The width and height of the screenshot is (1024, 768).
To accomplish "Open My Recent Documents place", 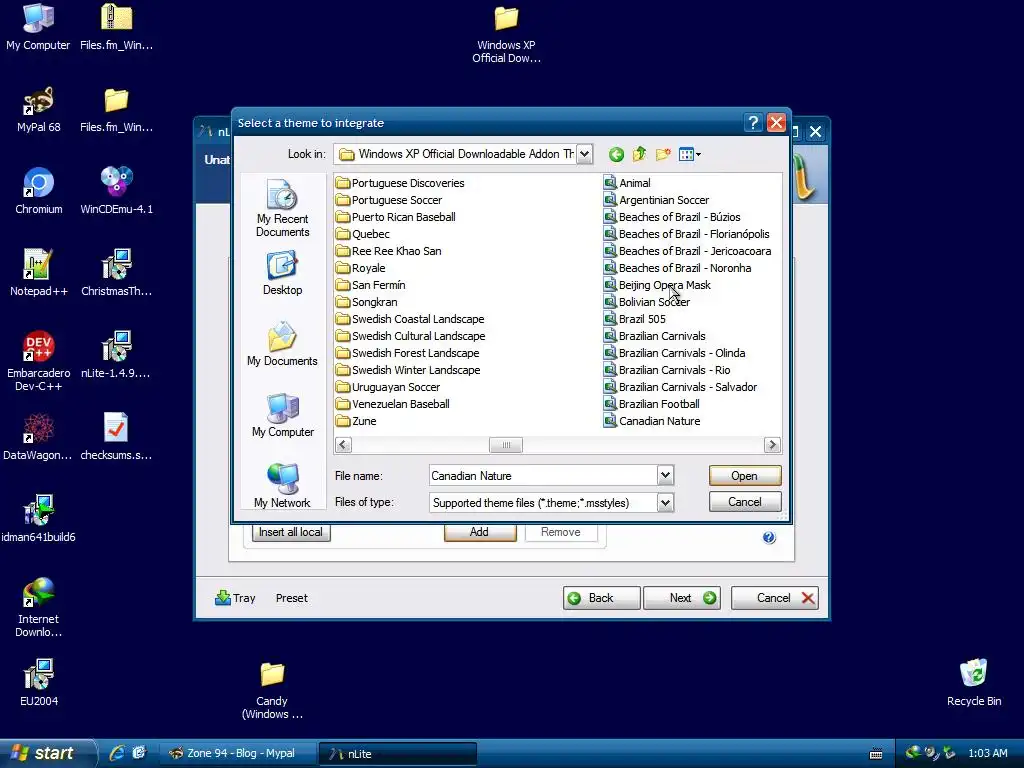I will pyautogui.click(x=282, y=208).
